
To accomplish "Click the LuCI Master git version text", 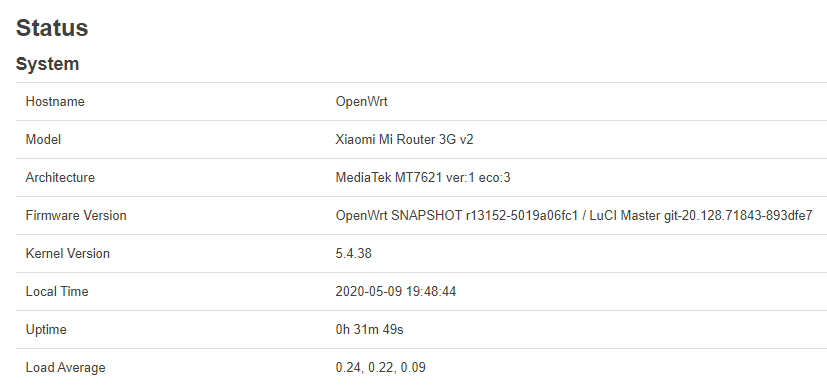I will click(703, 215).
